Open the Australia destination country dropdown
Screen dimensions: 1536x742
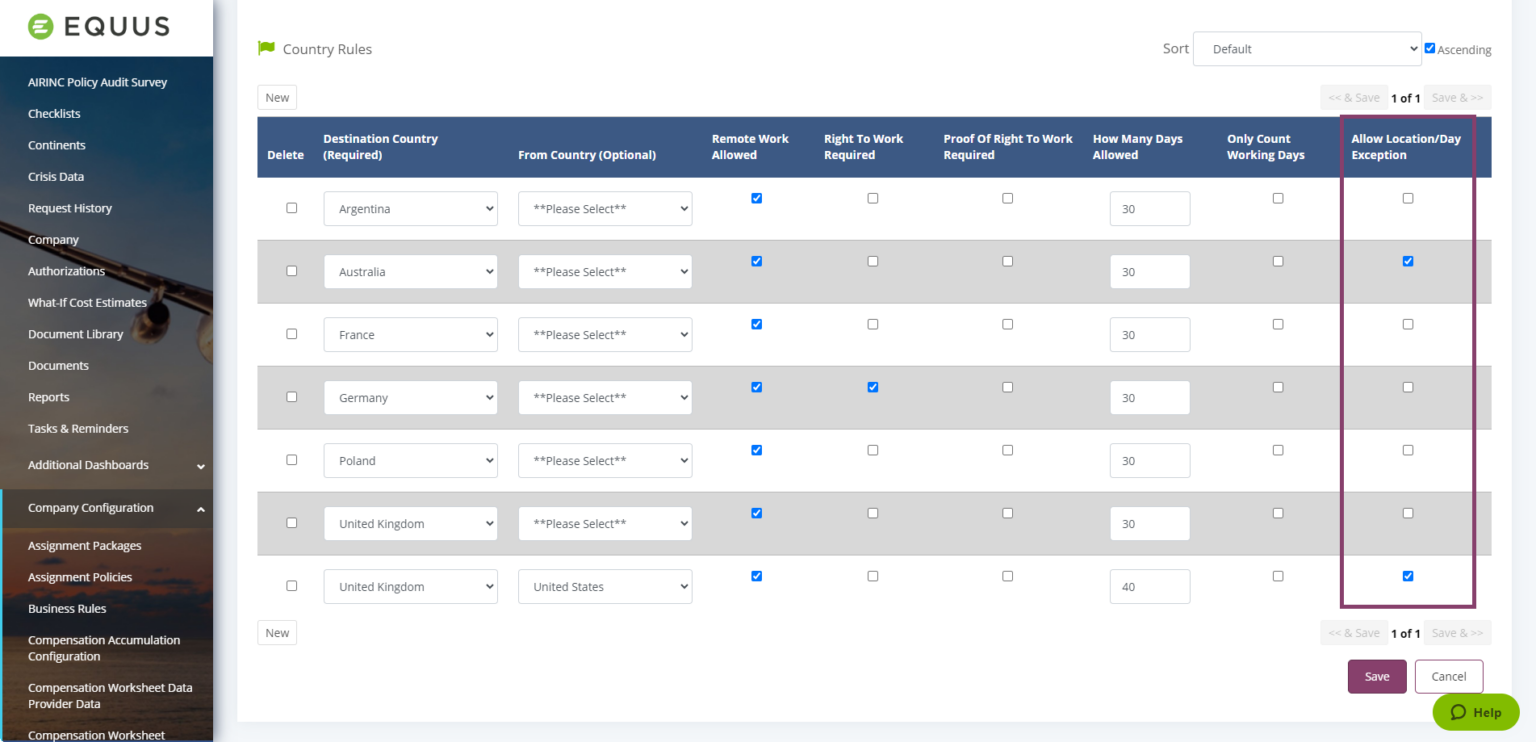point(411,272)
